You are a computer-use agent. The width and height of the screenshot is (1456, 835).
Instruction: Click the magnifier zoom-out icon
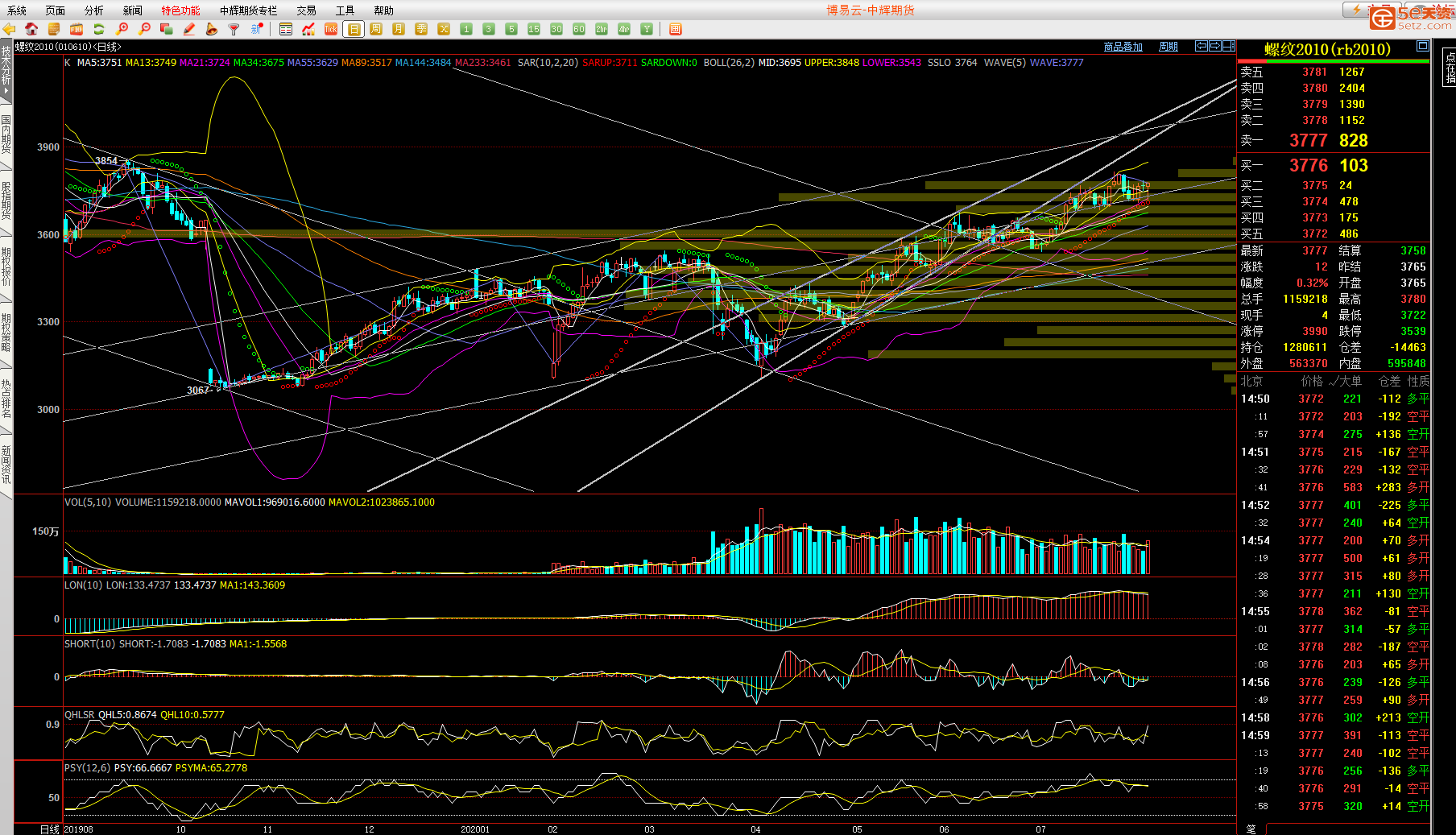144,29
